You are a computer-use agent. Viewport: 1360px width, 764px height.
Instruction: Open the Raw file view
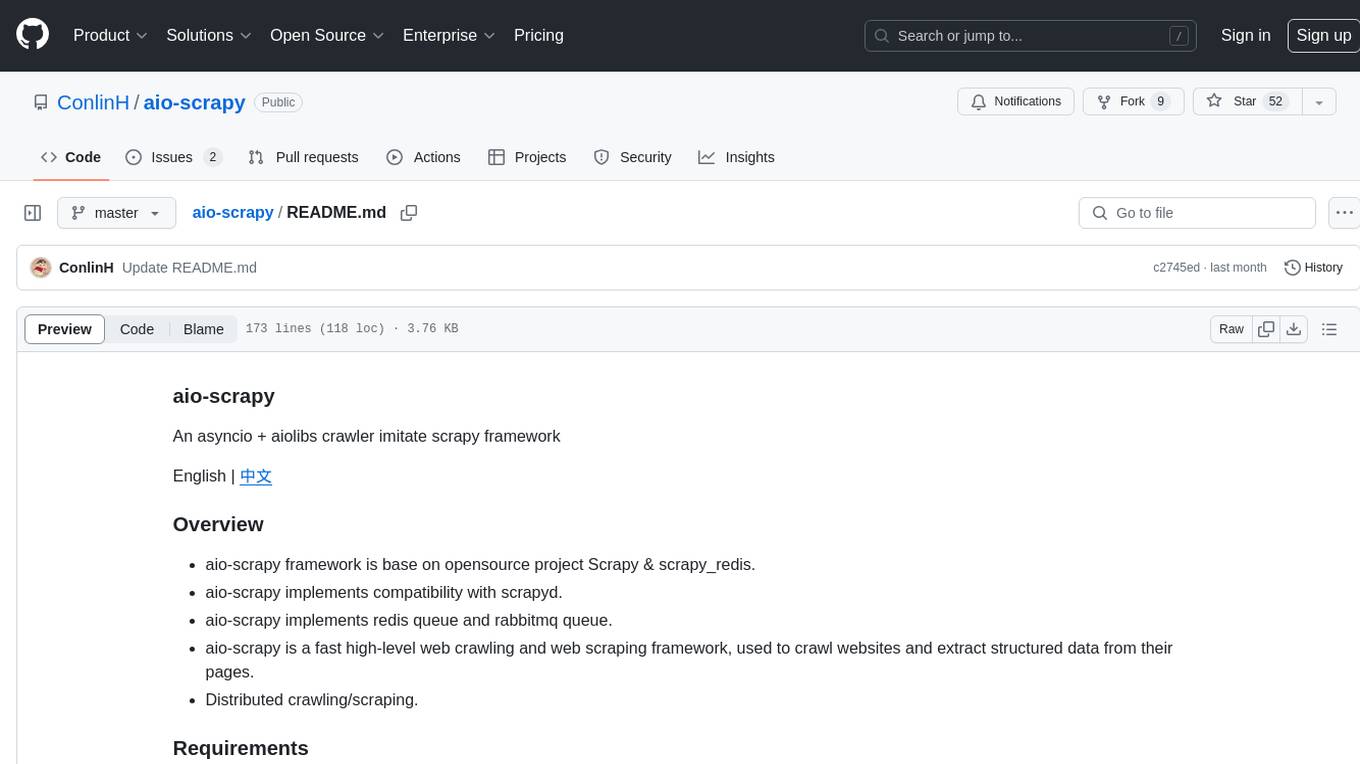[1231, 329]
